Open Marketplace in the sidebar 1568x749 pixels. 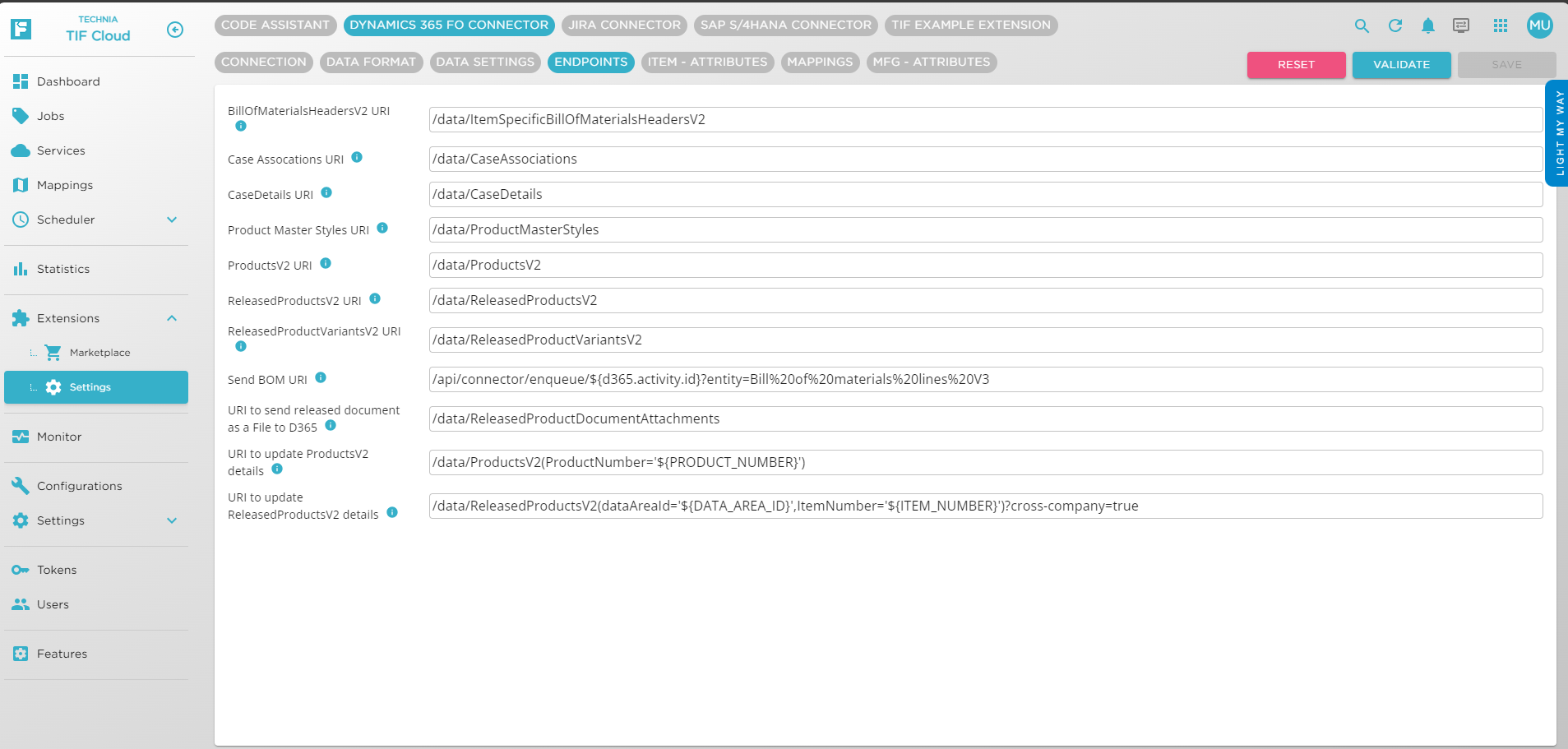[99, 353]
